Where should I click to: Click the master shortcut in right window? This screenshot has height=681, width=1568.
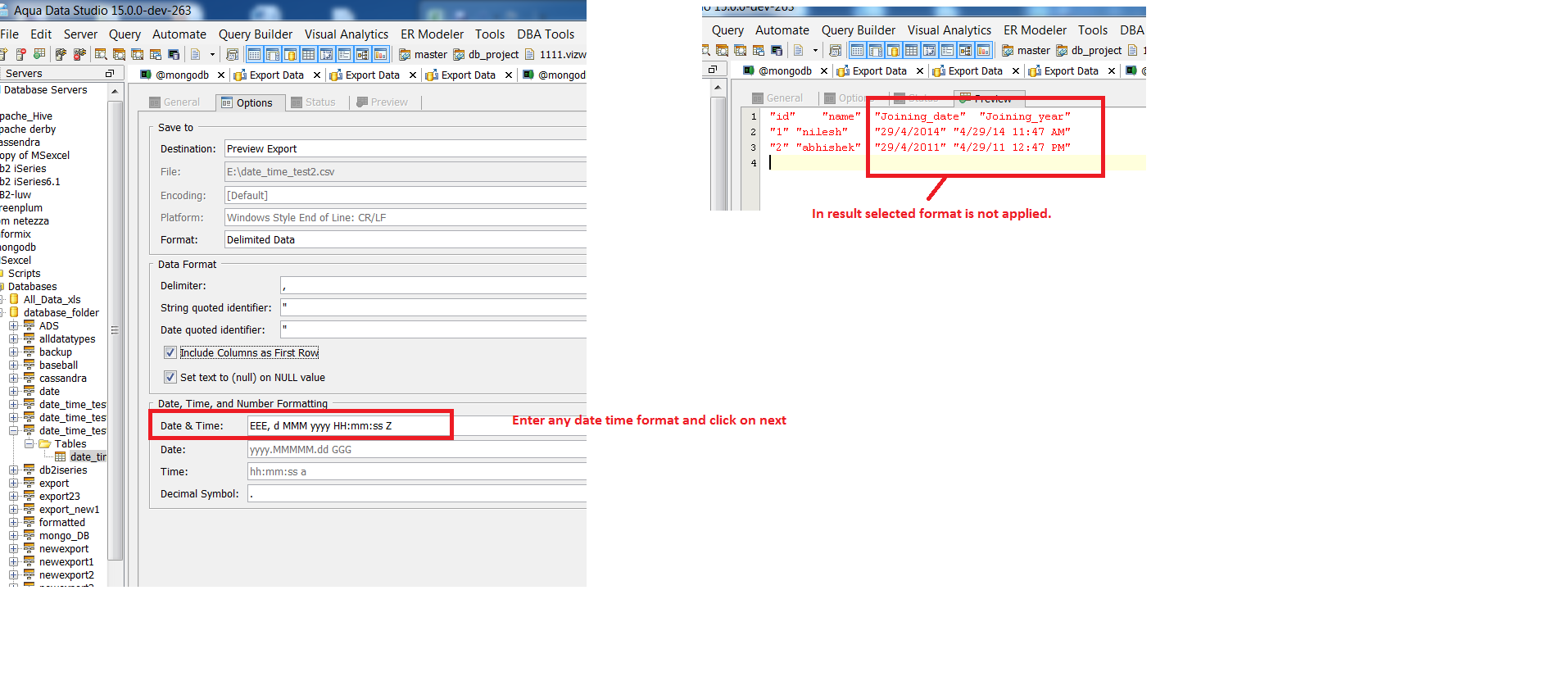[x=1026, y=50]
